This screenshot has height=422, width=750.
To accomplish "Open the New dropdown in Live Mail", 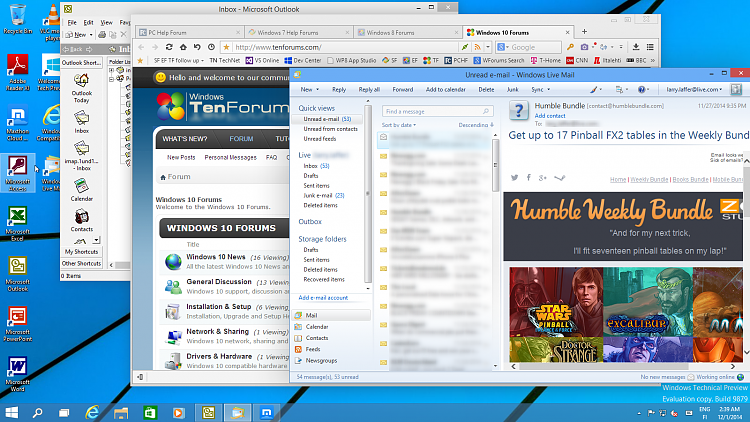I will tap(309, 89).
